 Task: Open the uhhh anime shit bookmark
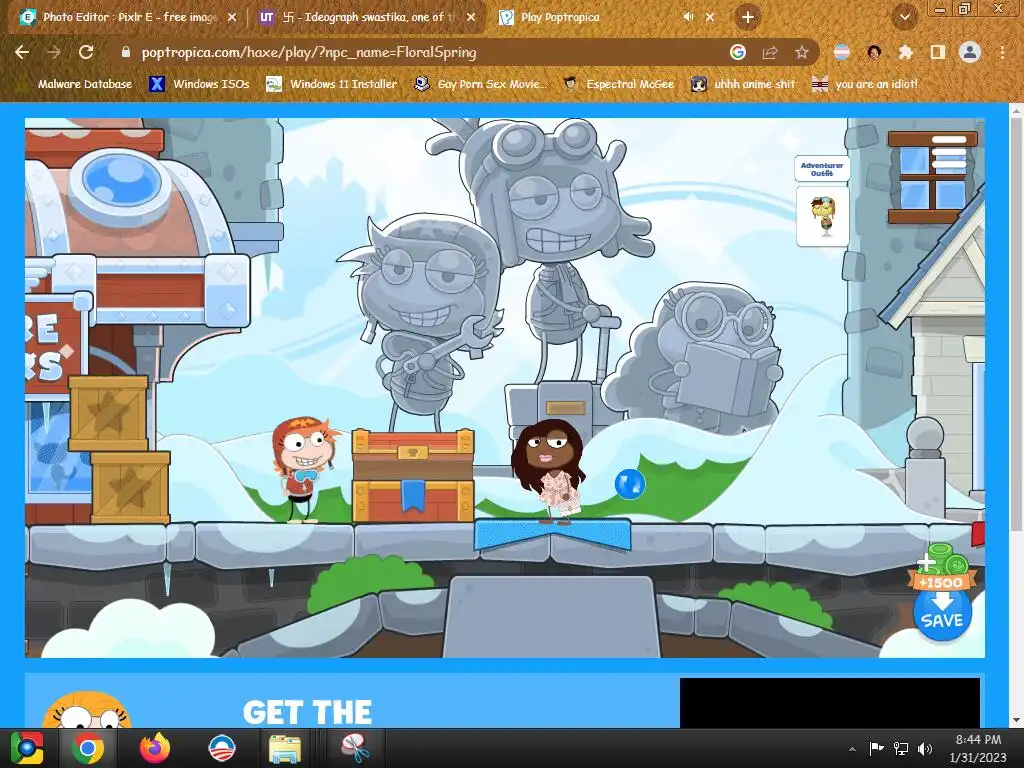pyautogui.click(x=743, y=84)
